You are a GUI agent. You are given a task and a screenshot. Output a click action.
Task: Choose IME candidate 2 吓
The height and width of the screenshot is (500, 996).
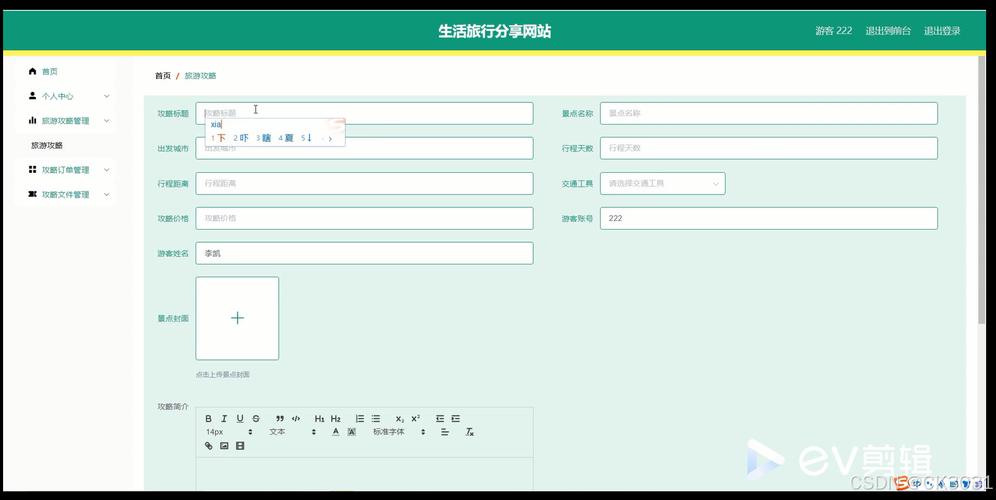tap(241, 138)
